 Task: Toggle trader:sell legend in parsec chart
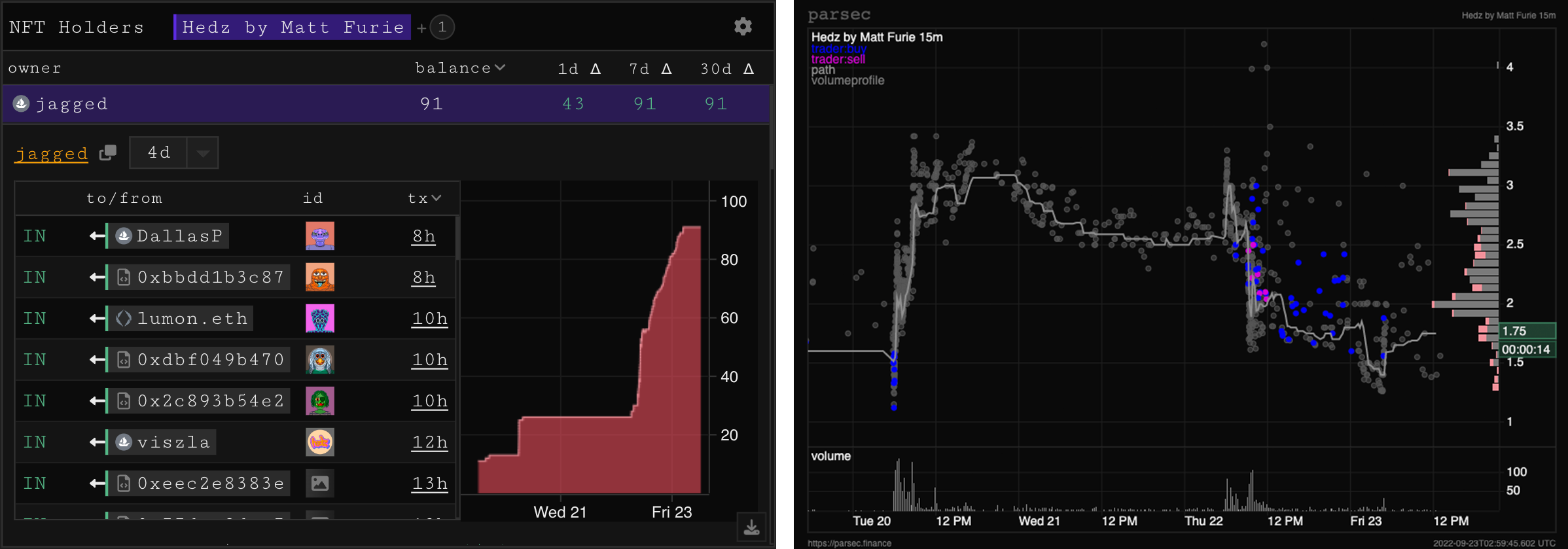coord(838,59)
